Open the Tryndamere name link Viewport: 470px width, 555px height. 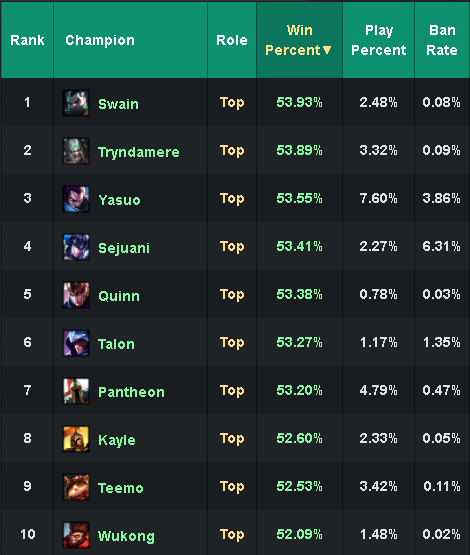[139, 152]
